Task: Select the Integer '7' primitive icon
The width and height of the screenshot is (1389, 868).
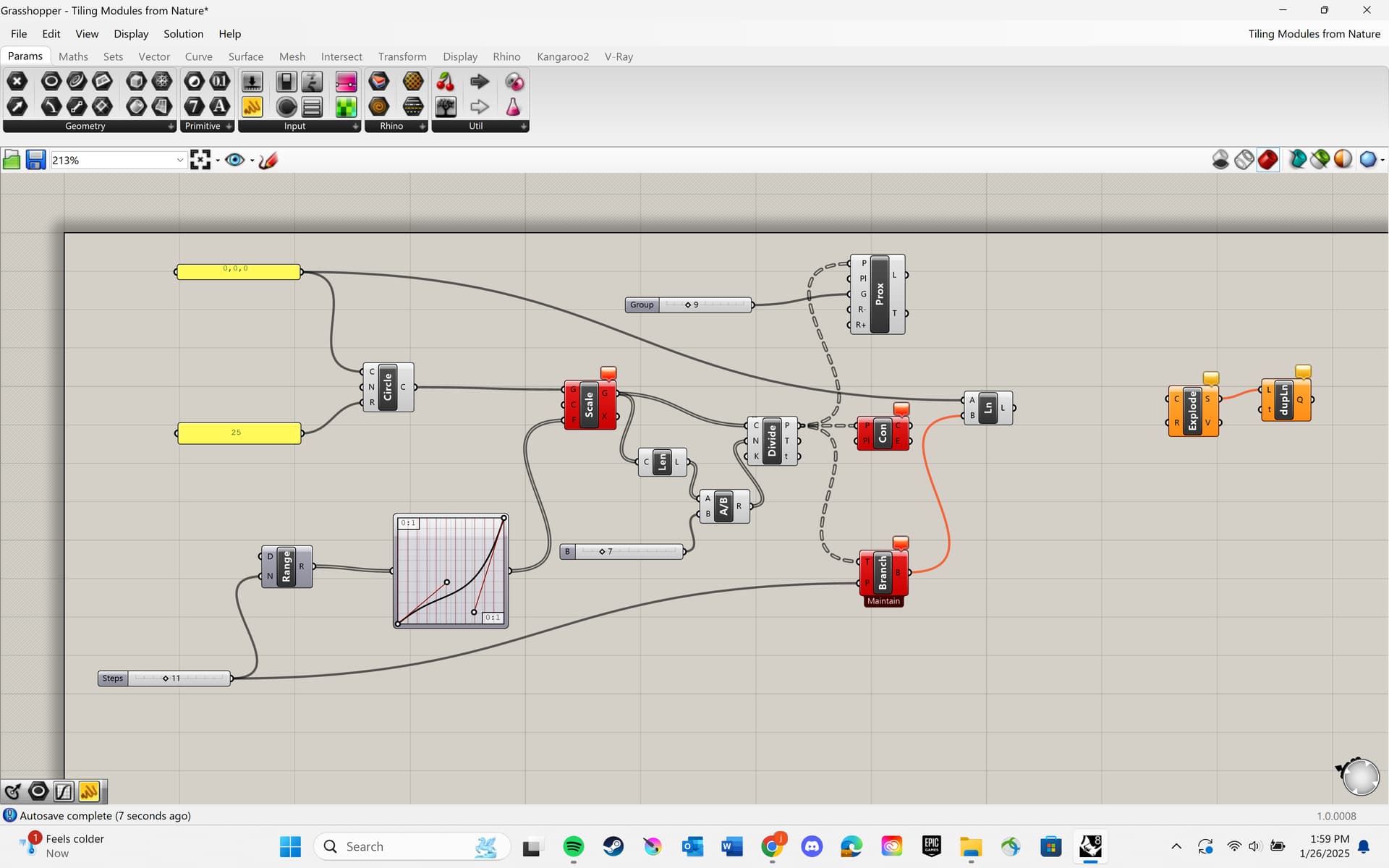Action: coord(194,107)
